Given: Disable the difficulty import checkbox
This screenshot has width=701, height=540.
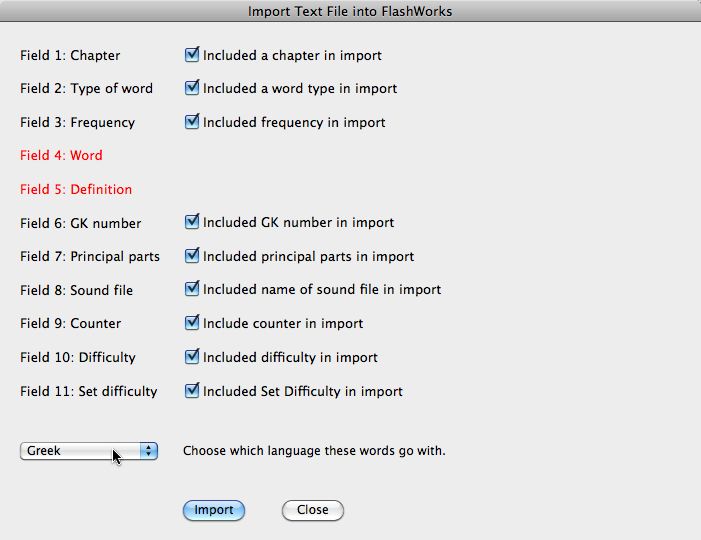Looking at the screenshot, I should coord(192,357).
